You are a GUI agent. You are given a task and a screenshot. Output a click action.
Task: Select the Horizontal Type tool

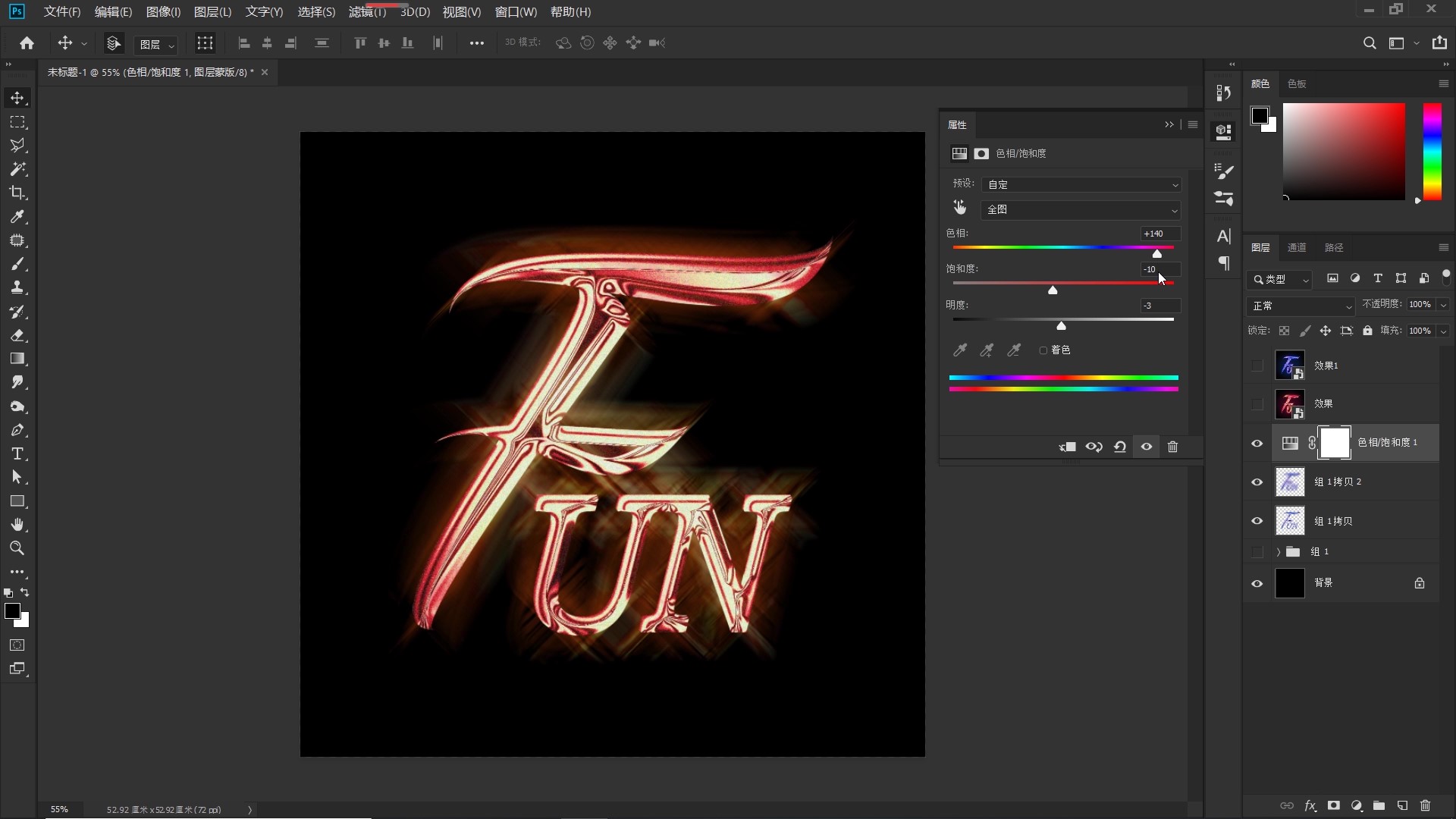pos(17,453)
